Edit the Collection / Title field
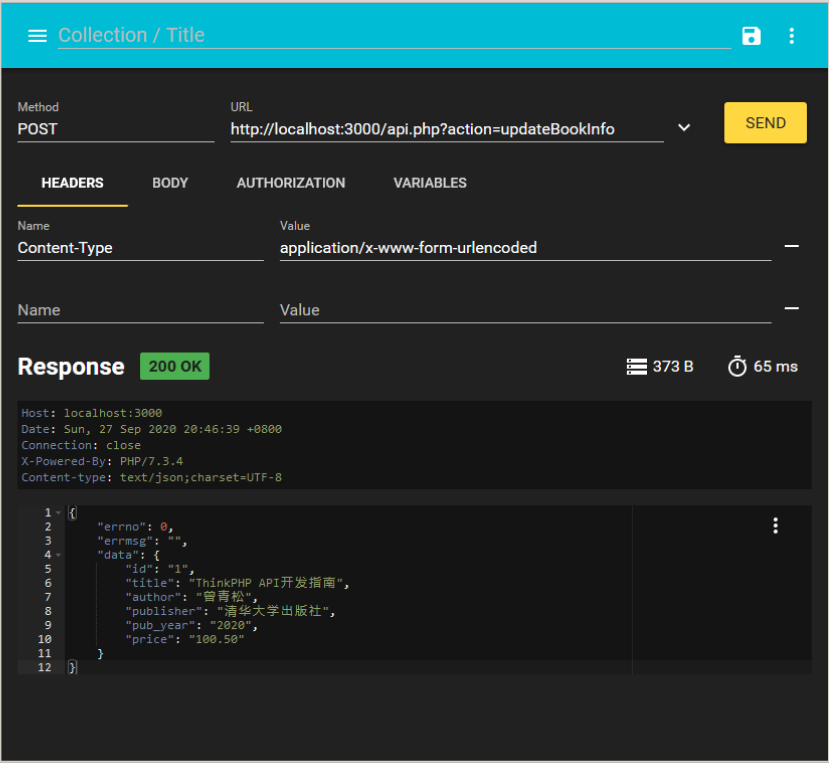Image resolution: width=829 pixels, height=763 pixels. 394,35
